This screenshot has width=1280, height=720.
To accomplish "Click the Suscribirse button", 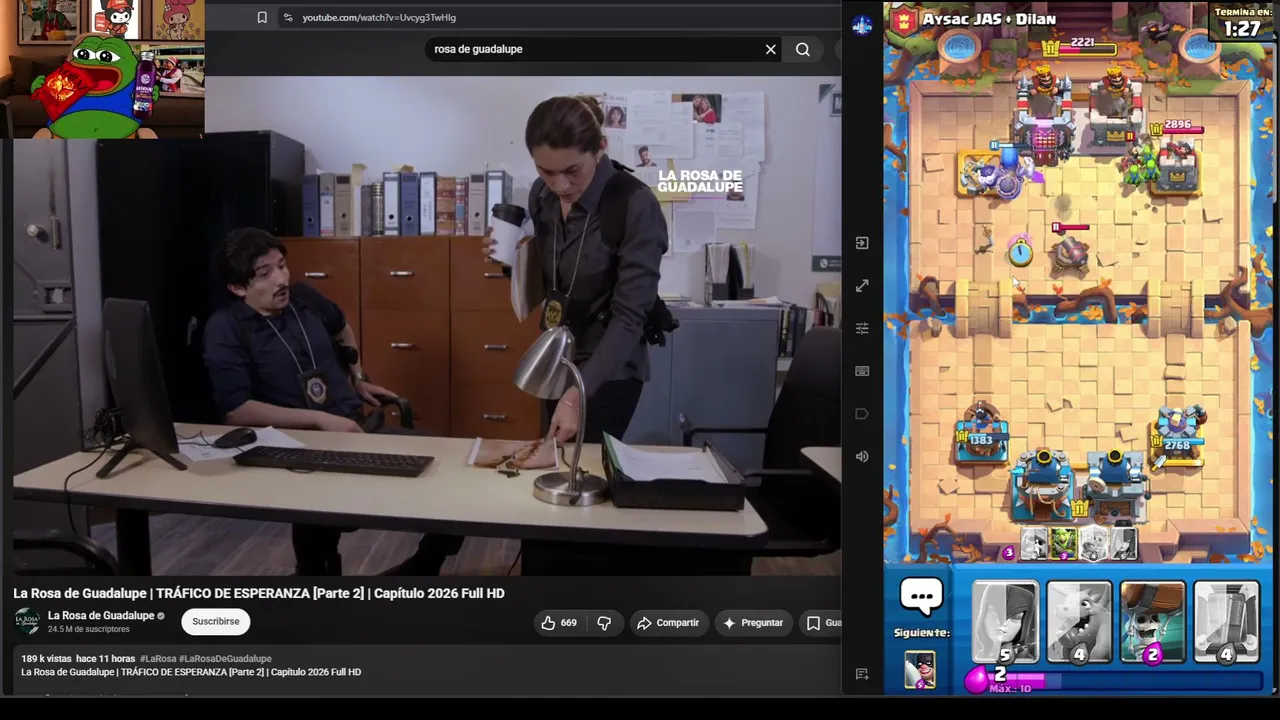I will (x=216, y=621).
